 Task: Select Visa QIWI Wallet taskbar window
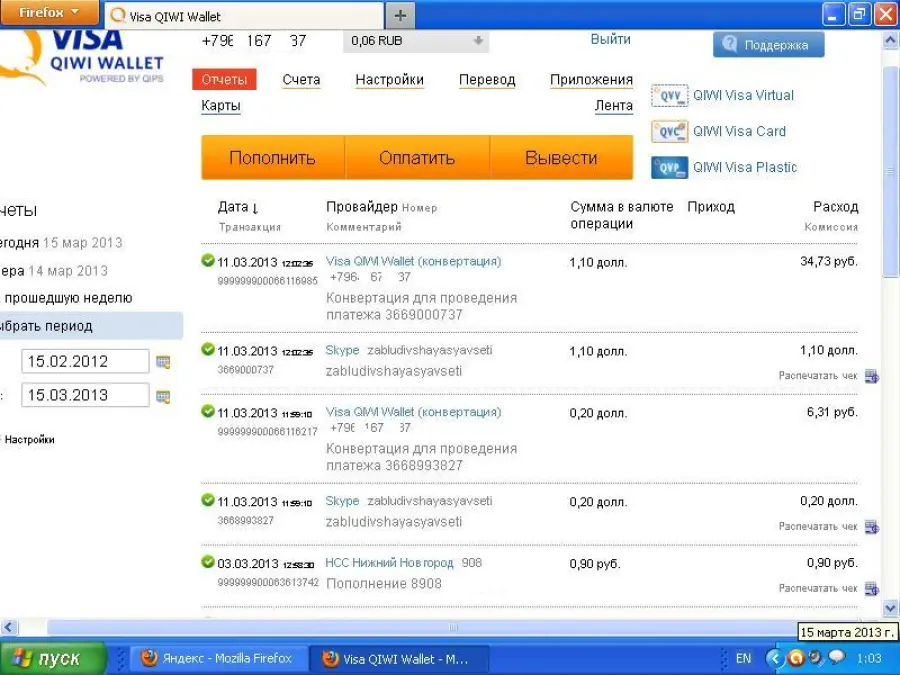[x=399, y=658]
